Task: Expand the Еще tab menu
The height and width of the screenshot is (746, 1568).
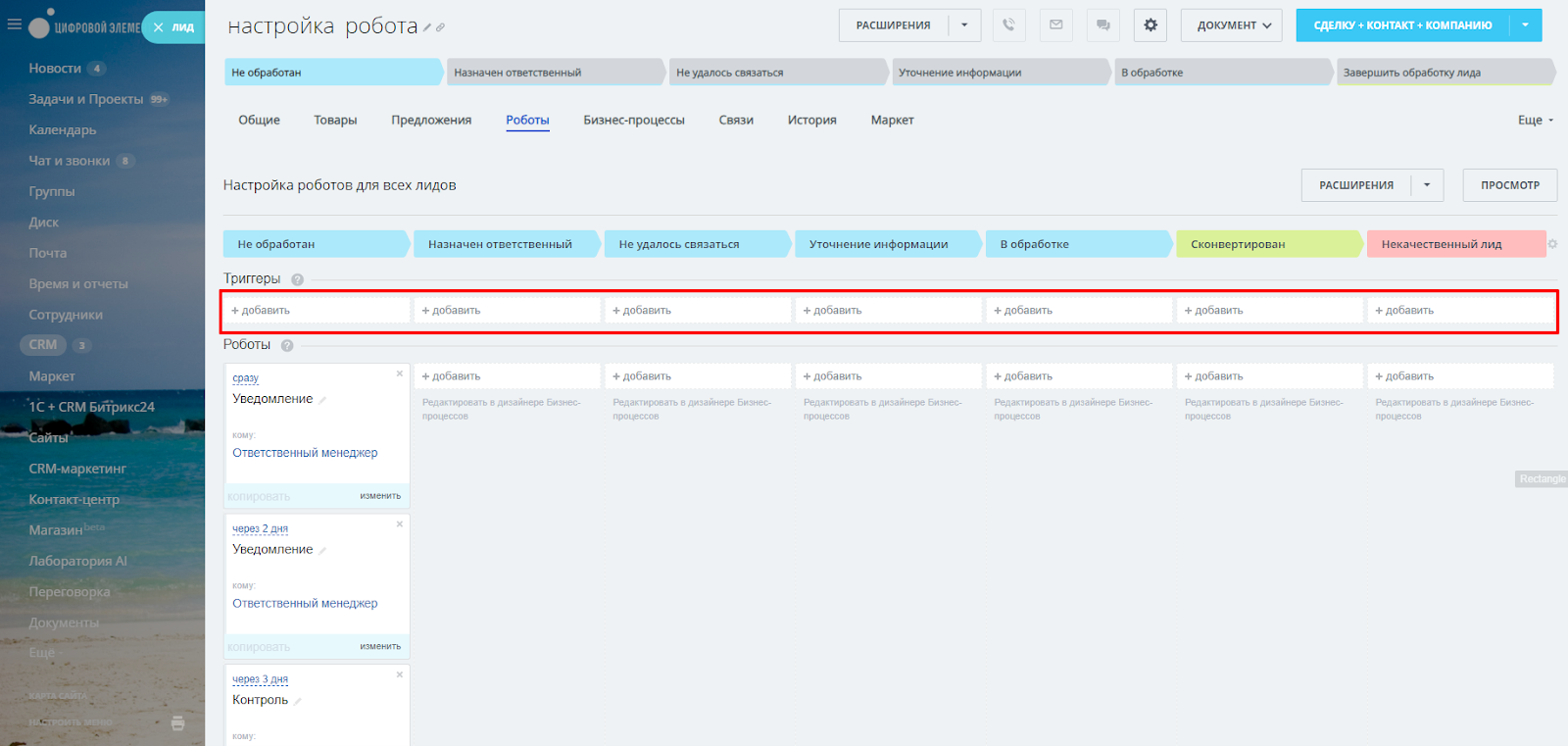Action: [1535, 121]
